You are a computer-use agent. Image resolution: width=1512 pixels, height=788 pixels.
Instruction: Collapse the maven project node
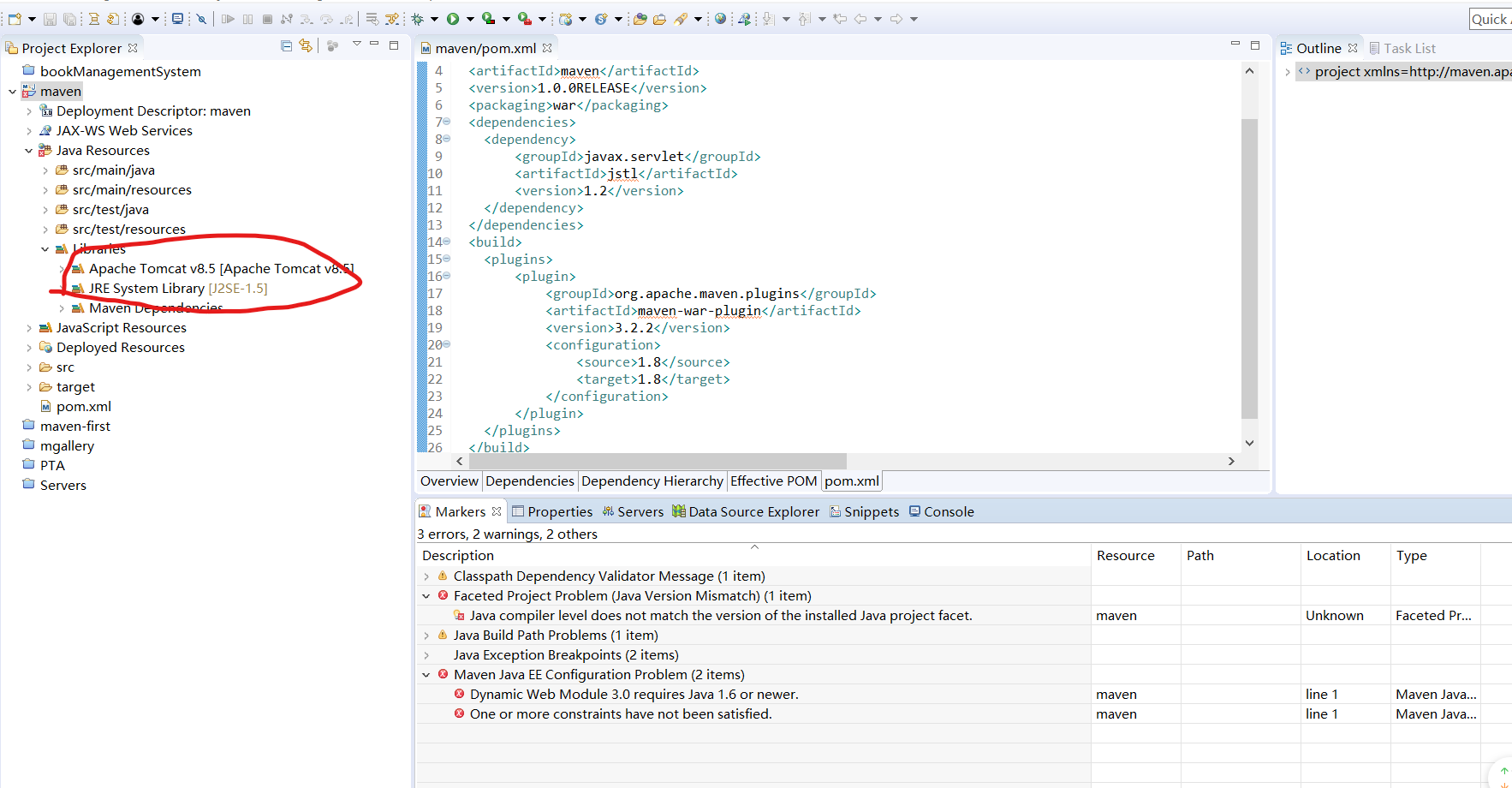tap(12, 92)
